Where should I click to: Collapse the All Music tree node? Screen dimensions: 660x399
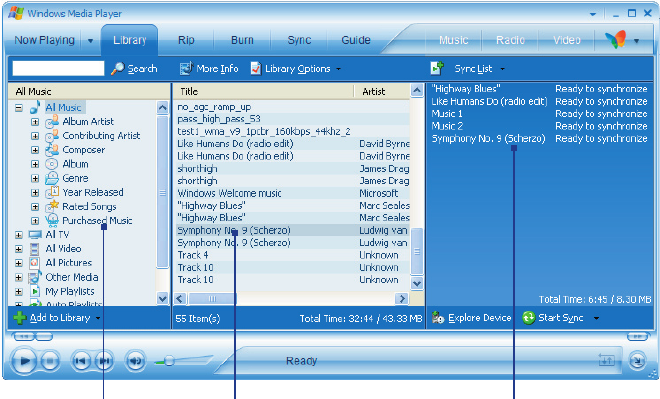(19, 108)
